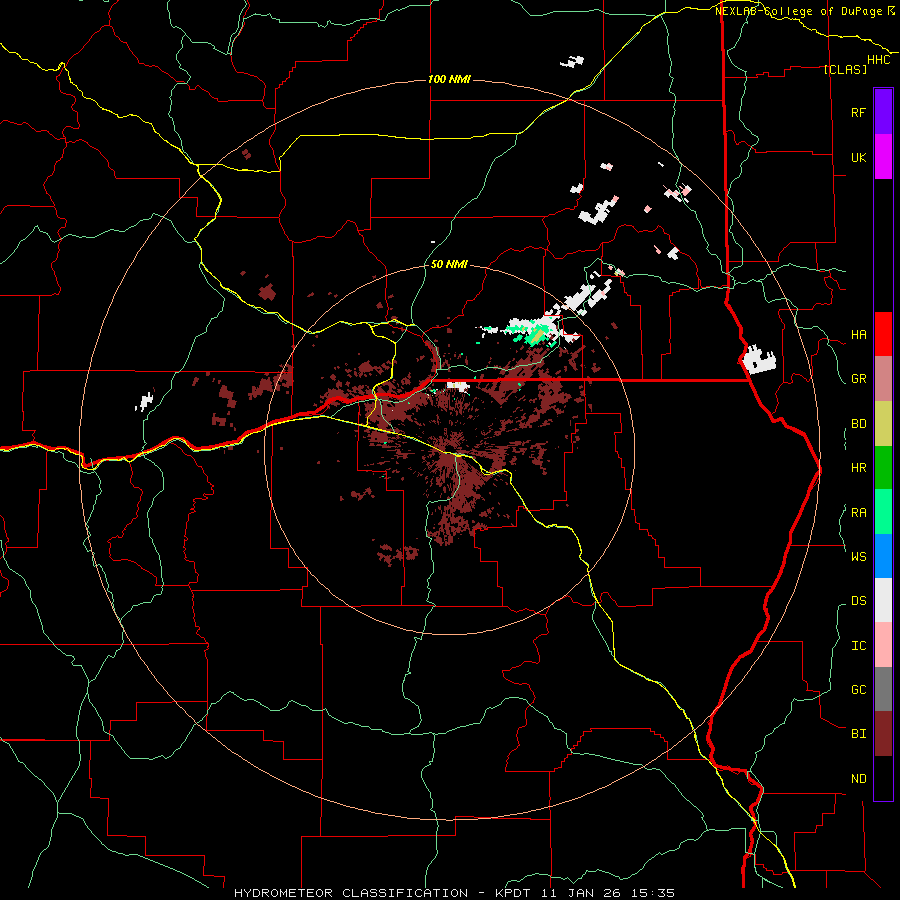Pick the light green RA legend swatch
Screen dimensions: 900x900
883,512
